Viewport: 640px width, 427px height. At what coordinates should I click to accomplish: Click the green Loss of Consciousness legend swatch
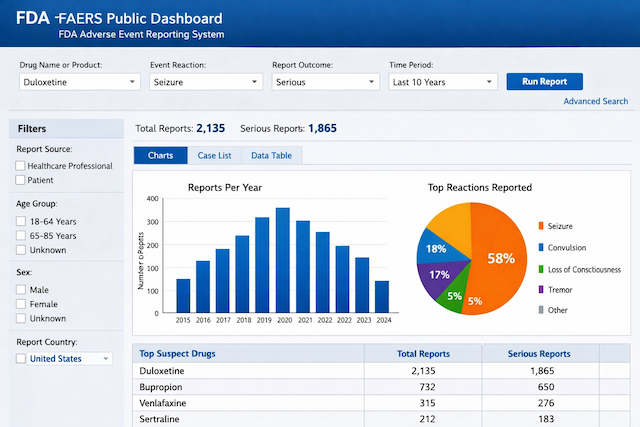[x=541, y=269]
